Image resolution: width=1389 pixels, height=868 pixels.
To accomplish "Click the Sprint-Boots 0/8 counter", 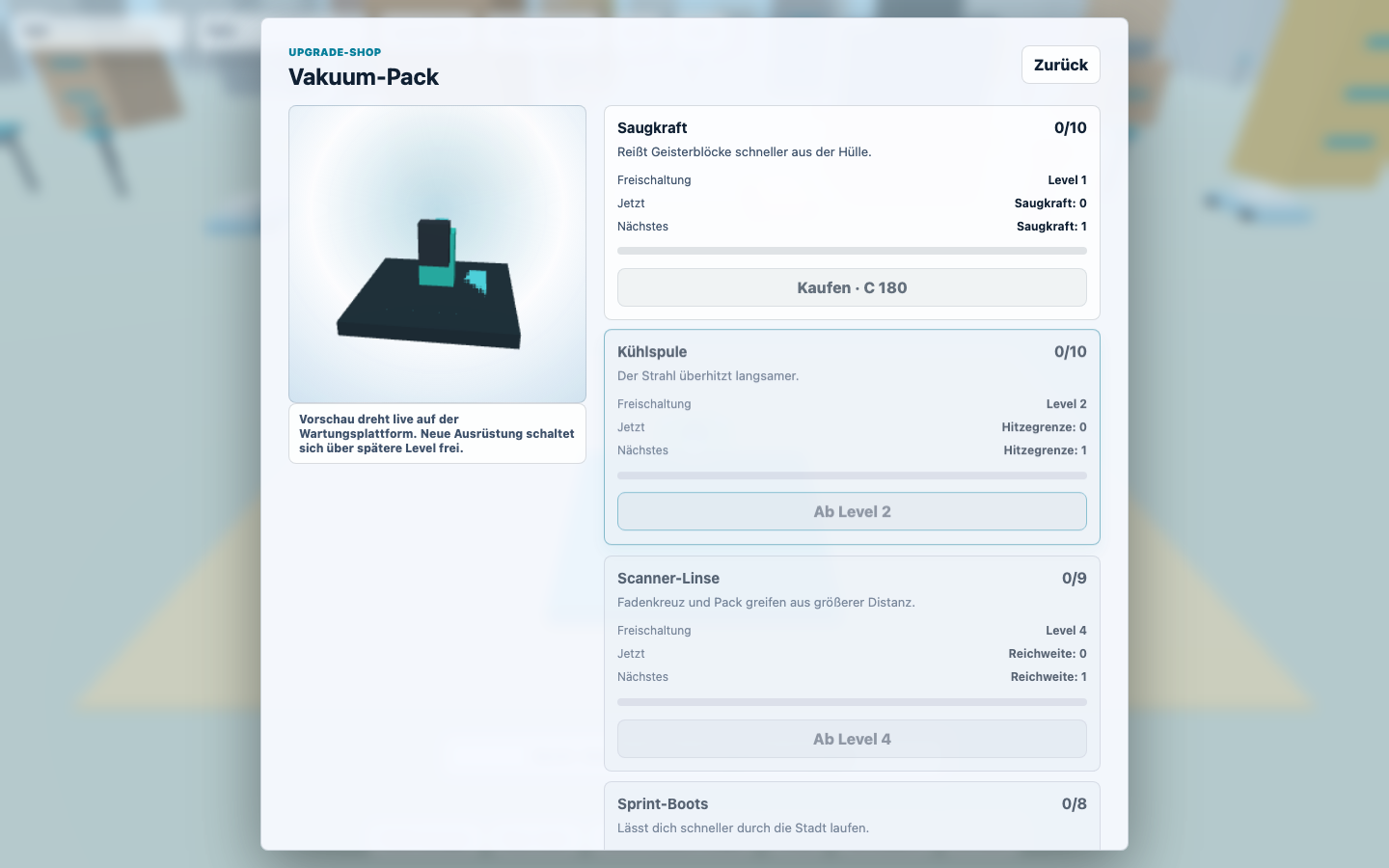I will (x=1074, y=803).
